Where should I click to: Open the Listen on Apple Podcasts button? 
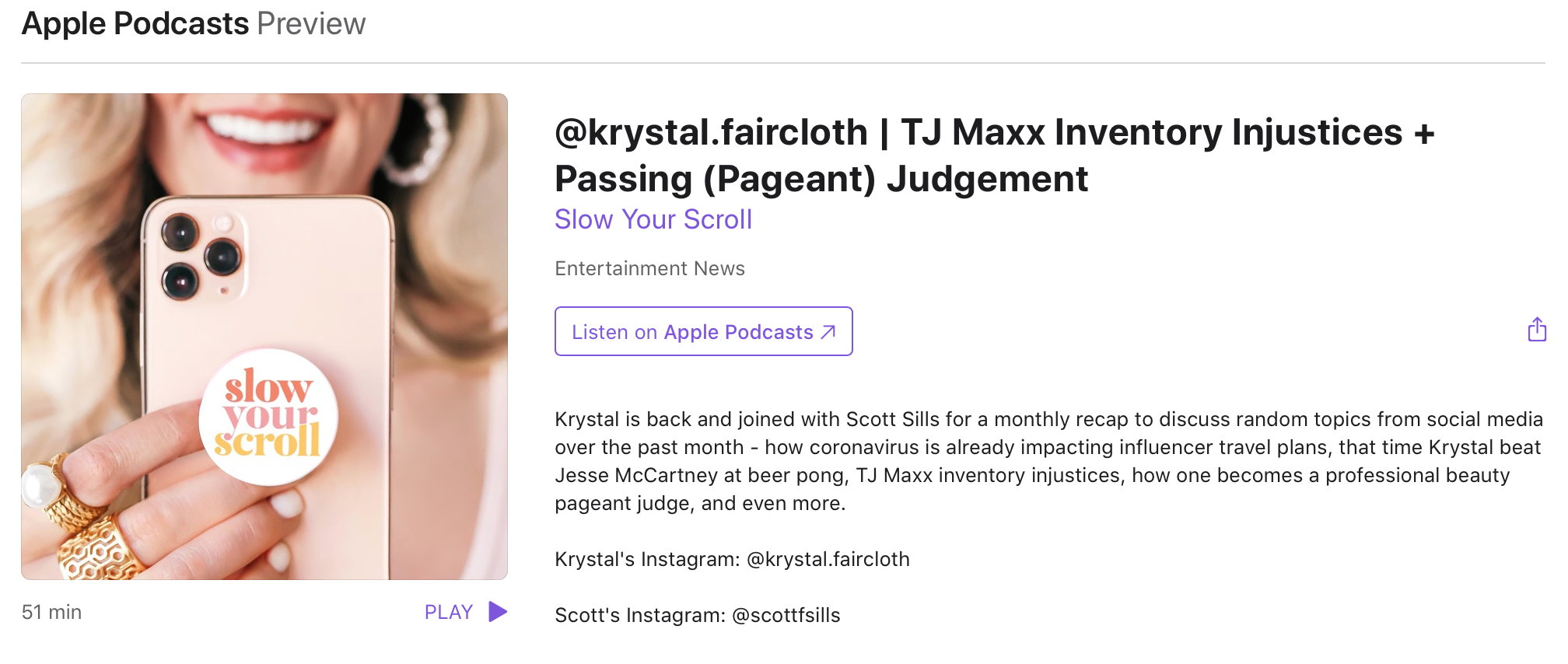(704, 331)
